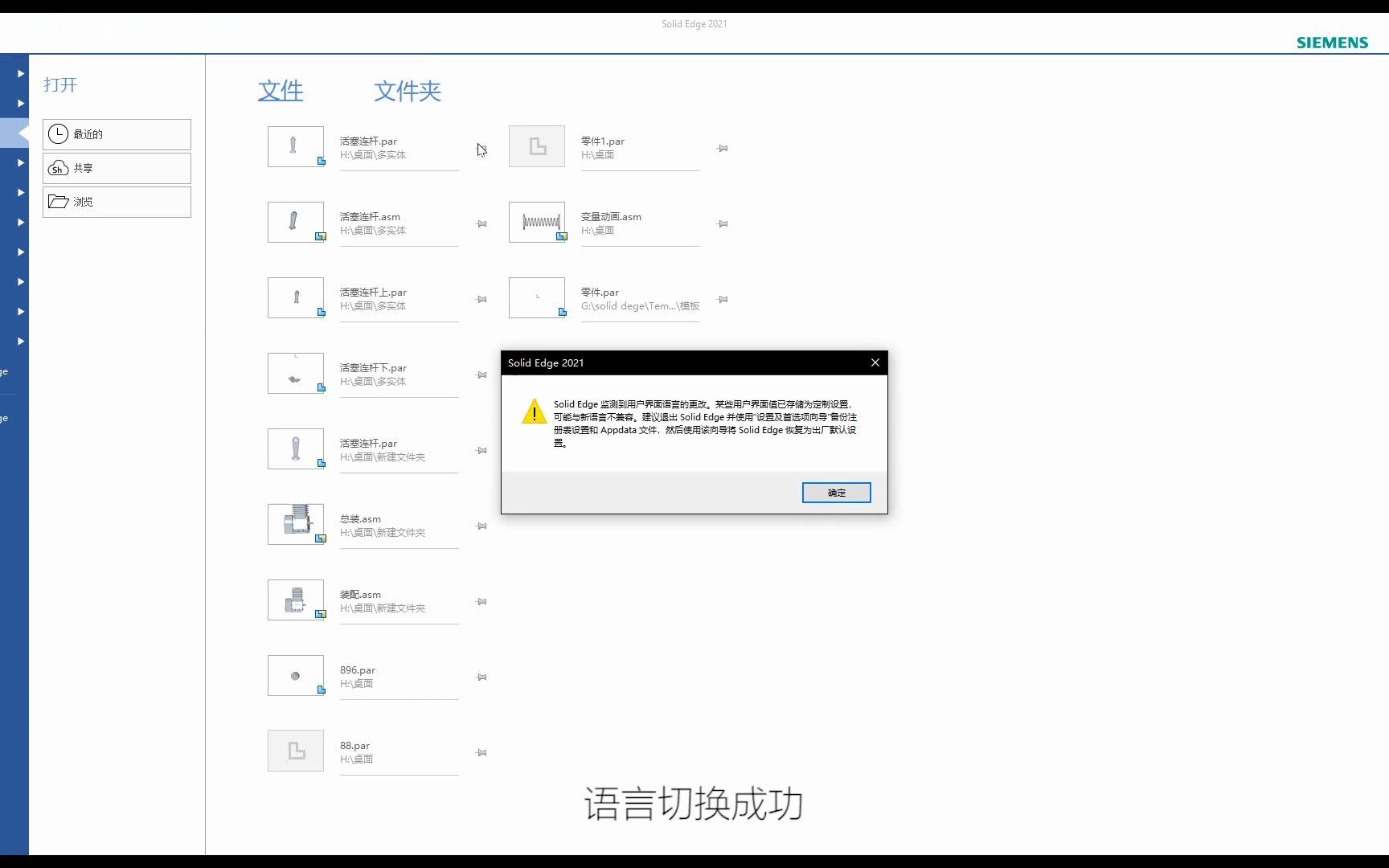Pin 零件.par from the 模板 folder
Screen dimensions: 1389x868
pos(723,300)
